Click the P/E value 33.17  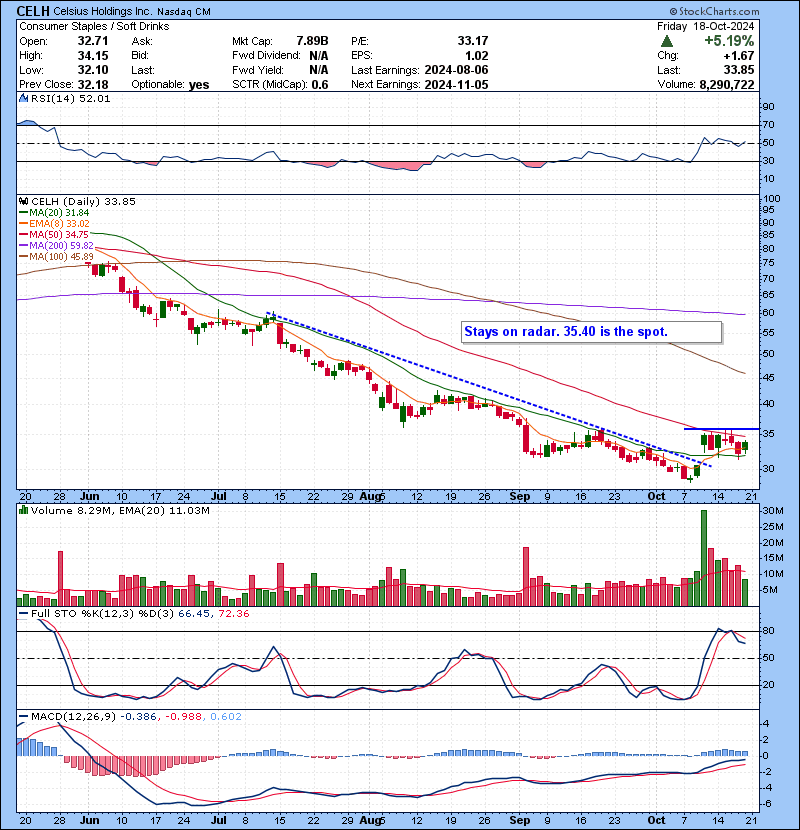(473, 41)
